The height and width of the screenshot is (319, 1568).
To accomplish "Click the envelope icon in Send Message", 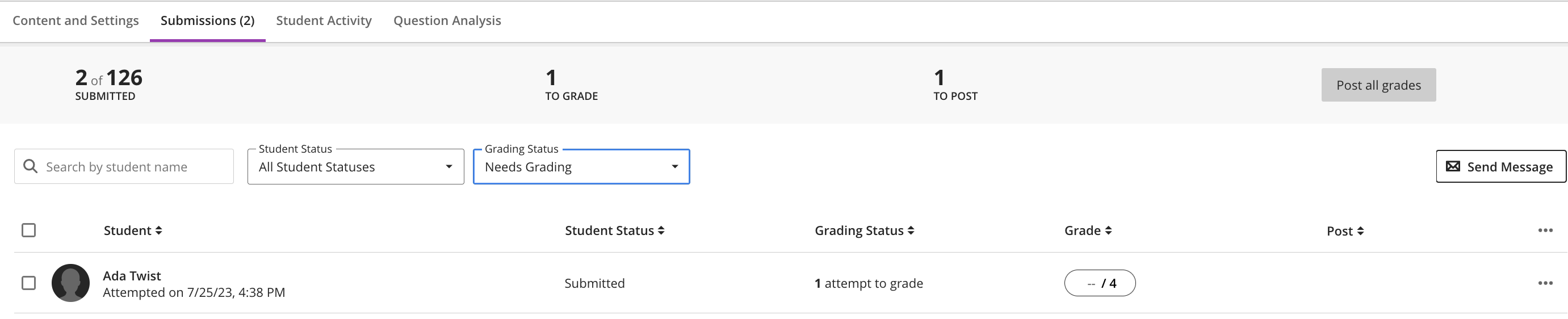I will tap(1452, 166).
